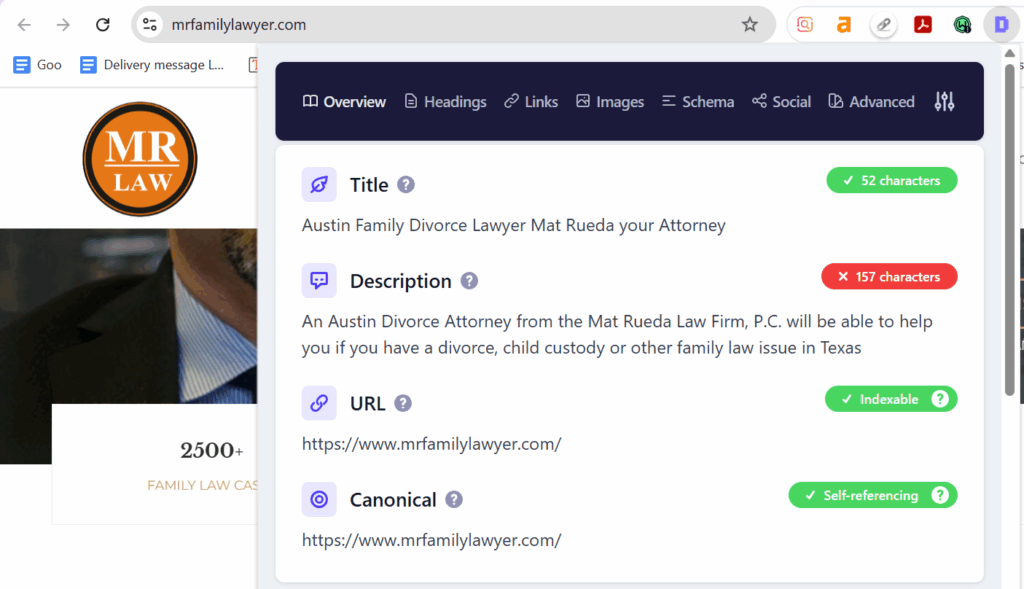The height and width of the screenshot is (589, 1024).
Task: Show help for Description
Action: coord(469,281)
